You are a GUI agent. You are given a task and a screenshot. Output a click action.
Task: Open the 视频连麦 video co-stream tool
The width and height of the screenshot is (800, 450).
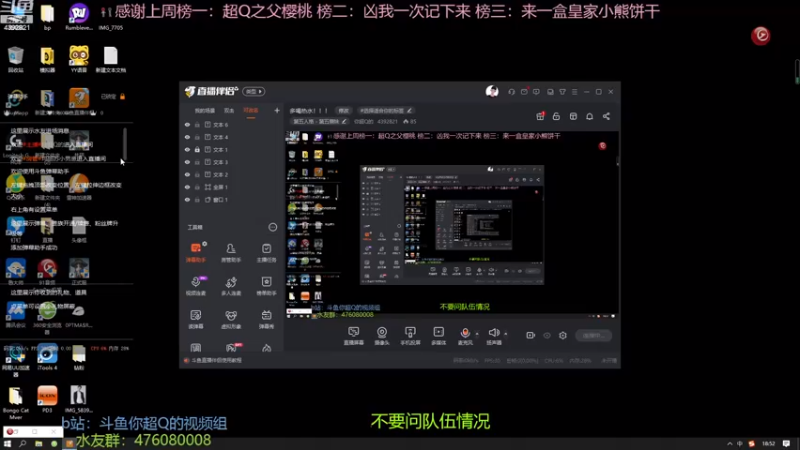pos(195,286)
